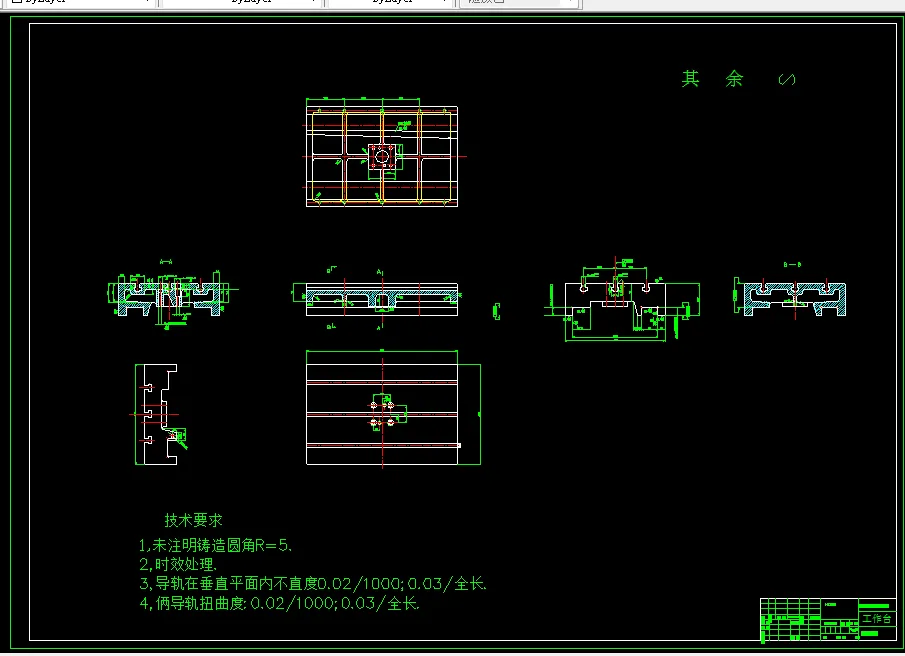Select the A-A section view drawing
Viewport: 905px width, 656px height.
pos(171,297)
